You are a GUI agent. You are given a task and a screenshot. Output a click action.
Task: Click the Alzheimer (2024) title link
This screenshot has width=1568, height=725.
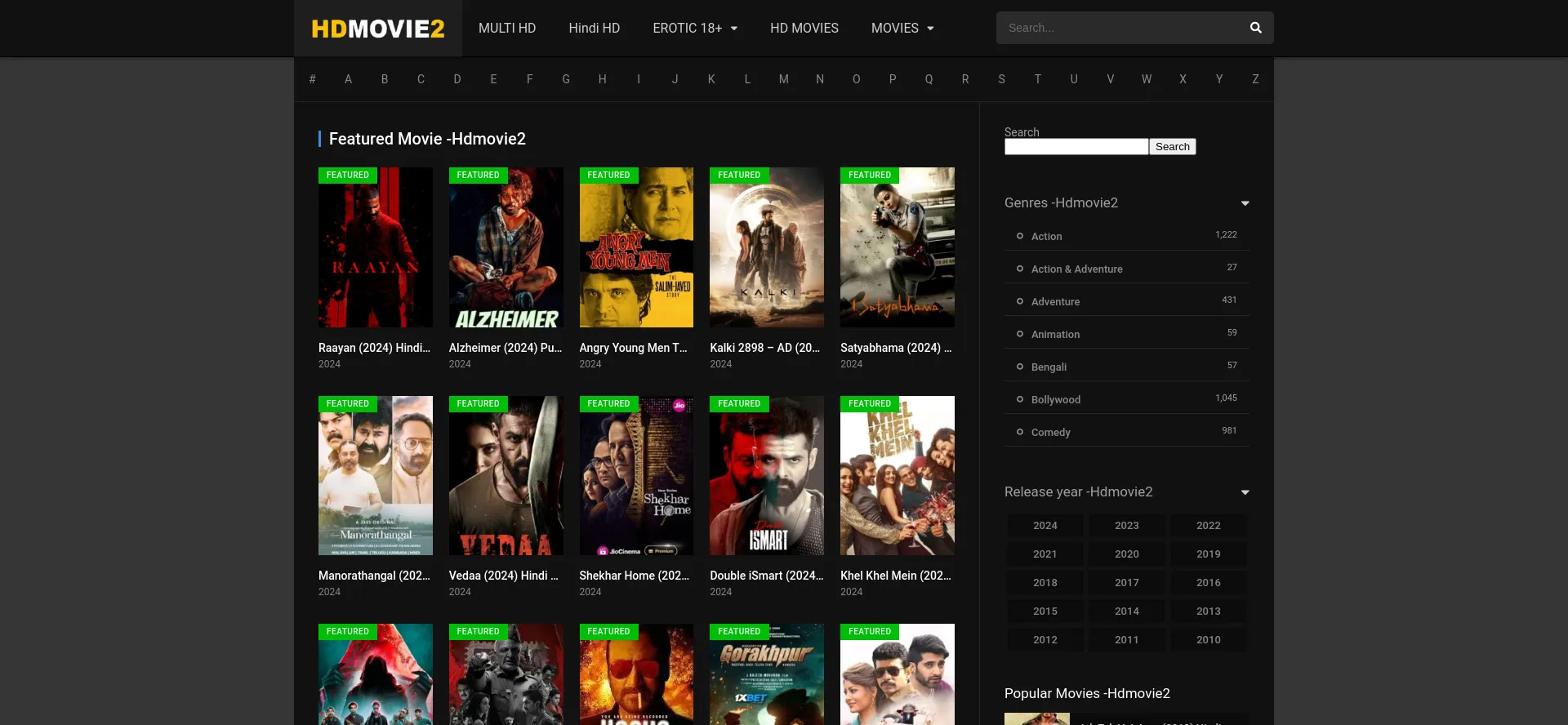(x=506, y=348)
